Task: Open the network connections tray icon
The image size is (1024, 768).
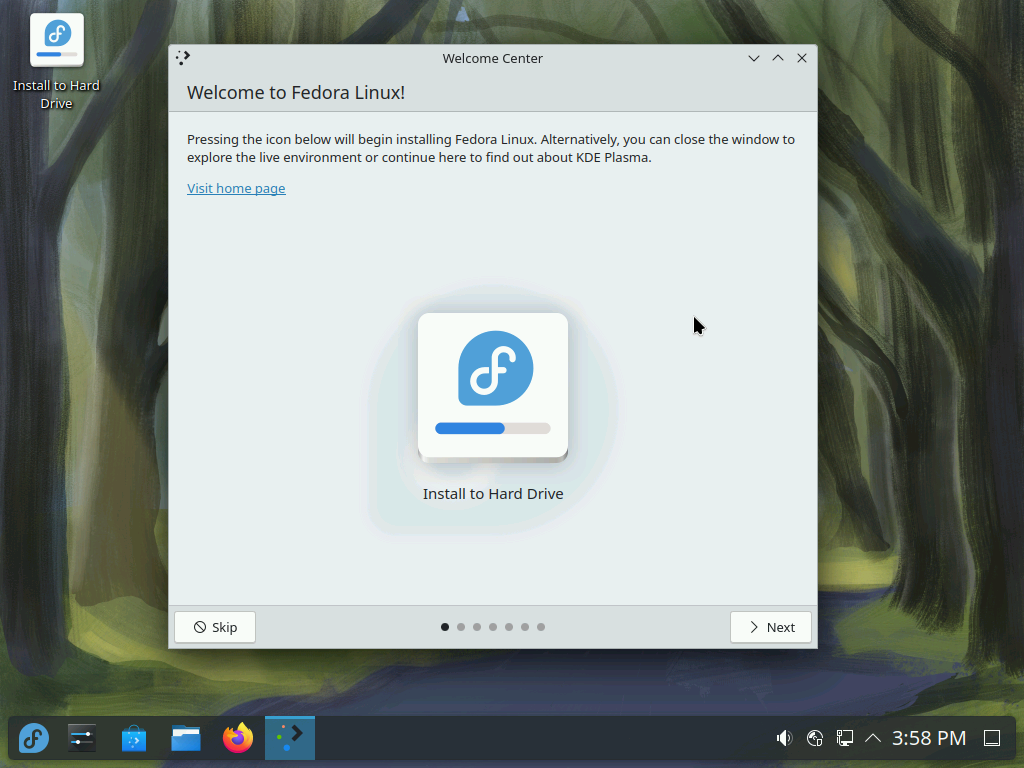Action: pyautogui.click(x=844, y=739)
